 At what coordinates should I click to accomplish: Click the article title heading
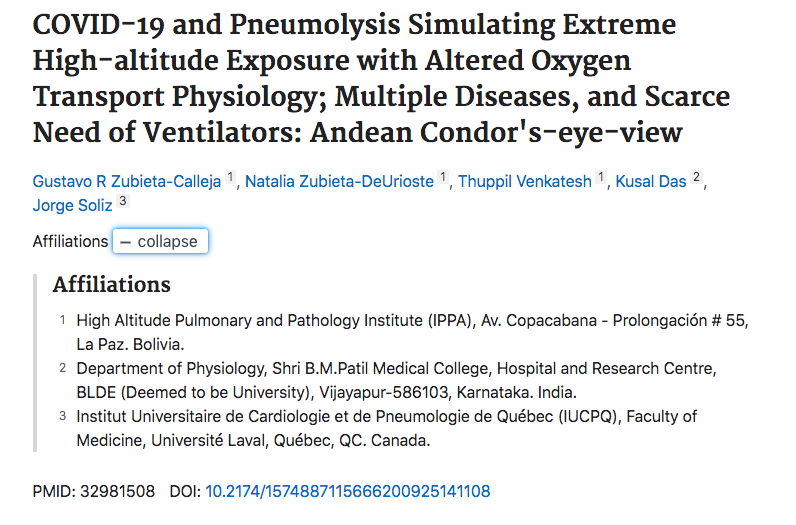[381, 78]
